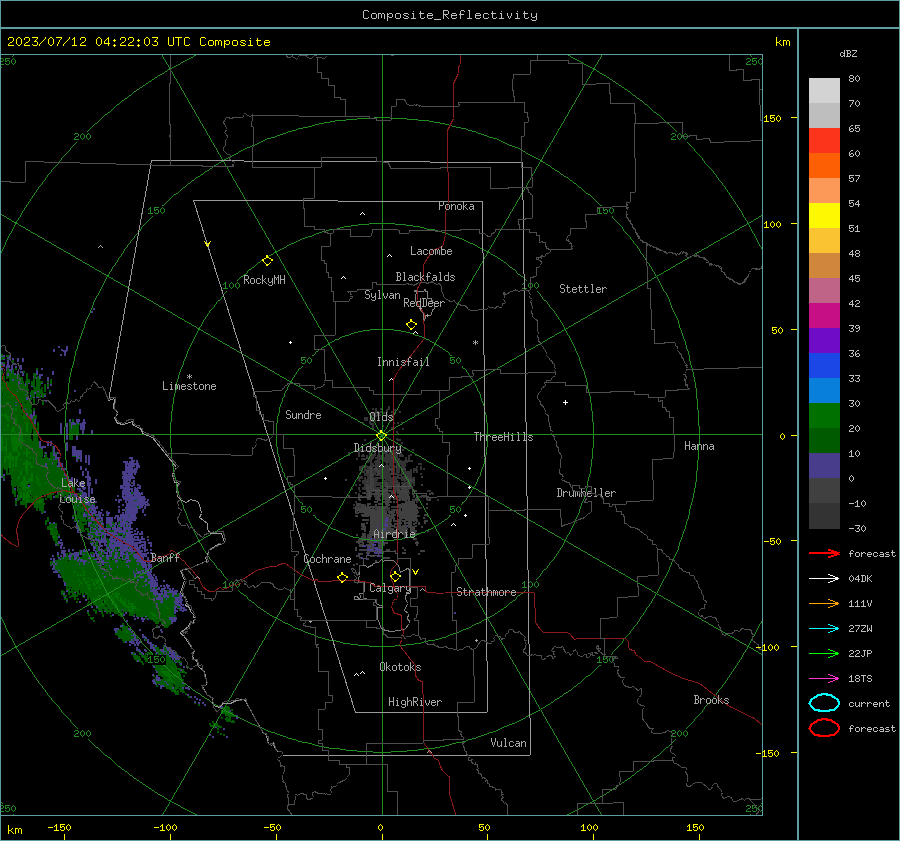900x841 pixels.
Task: Click the Hanna map label
Action: (699, 446)
